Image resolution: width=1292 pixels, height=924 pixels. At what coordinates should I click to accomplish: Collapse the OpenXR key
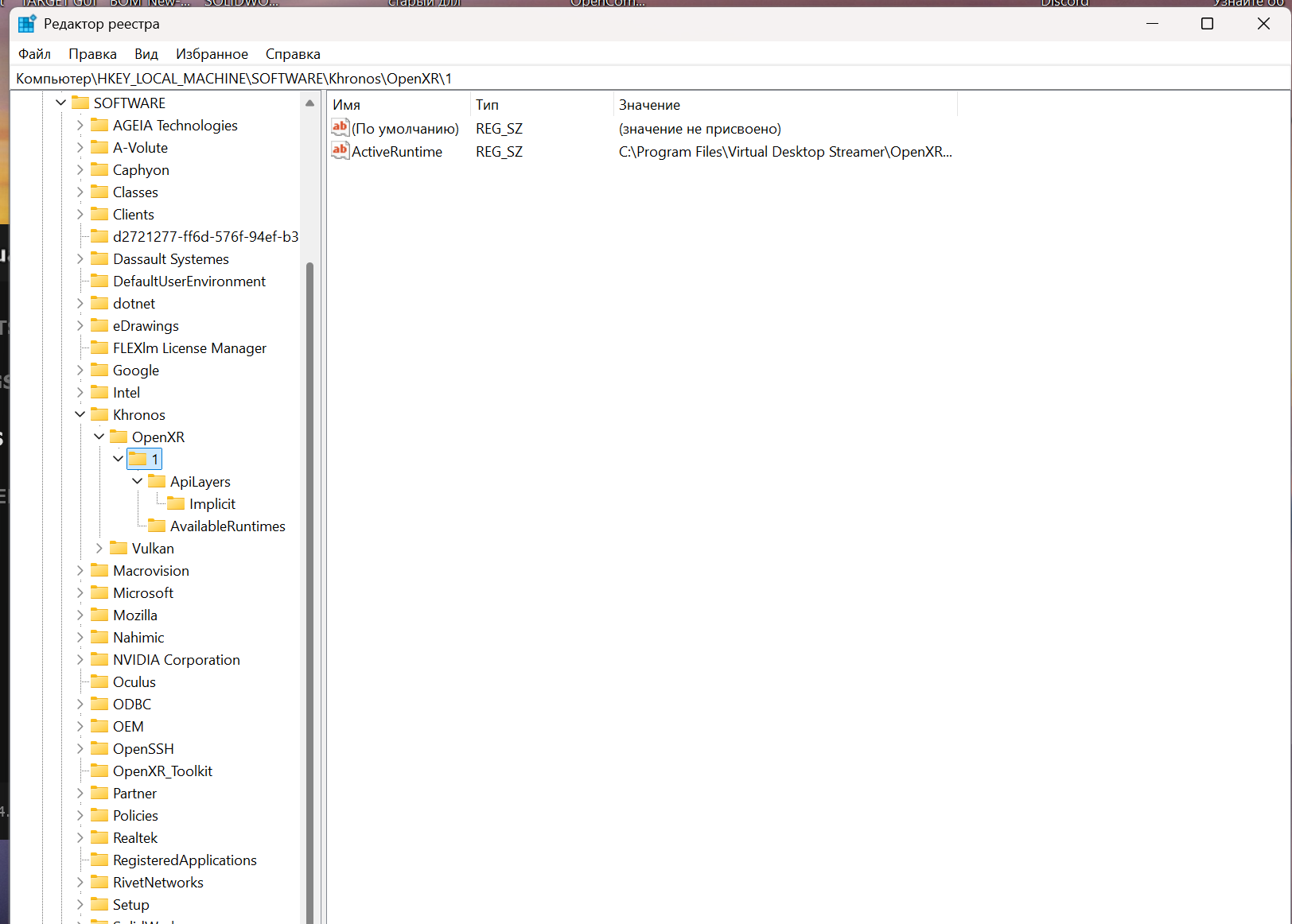[99, 437]
